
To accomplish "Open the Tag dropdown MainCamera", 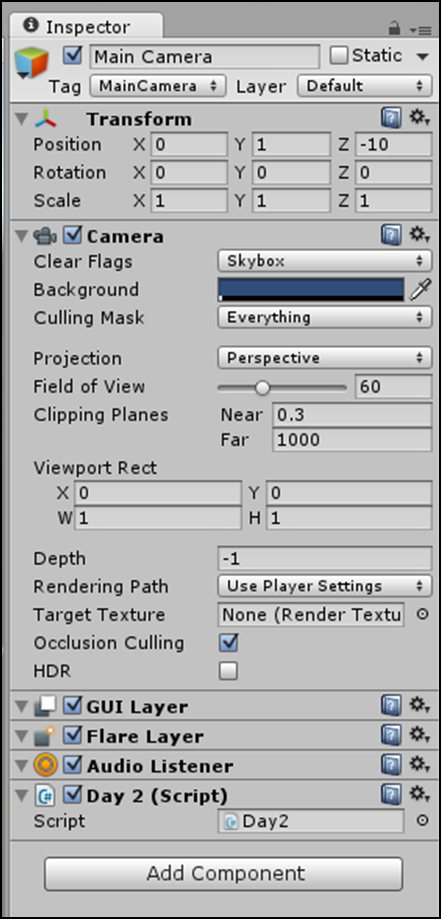I will 158,86.
